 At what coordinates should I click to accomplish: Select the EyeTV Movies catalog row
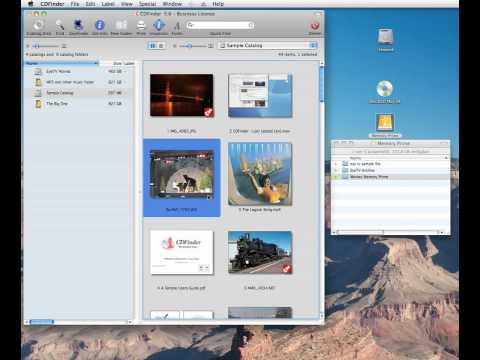point(79,71)
